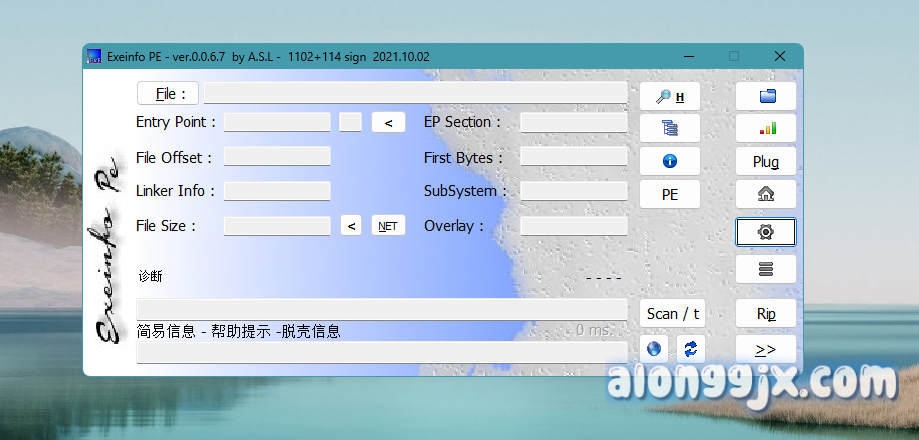Click the NET button beside File Size
919x440 pixels.
[387, 226]
